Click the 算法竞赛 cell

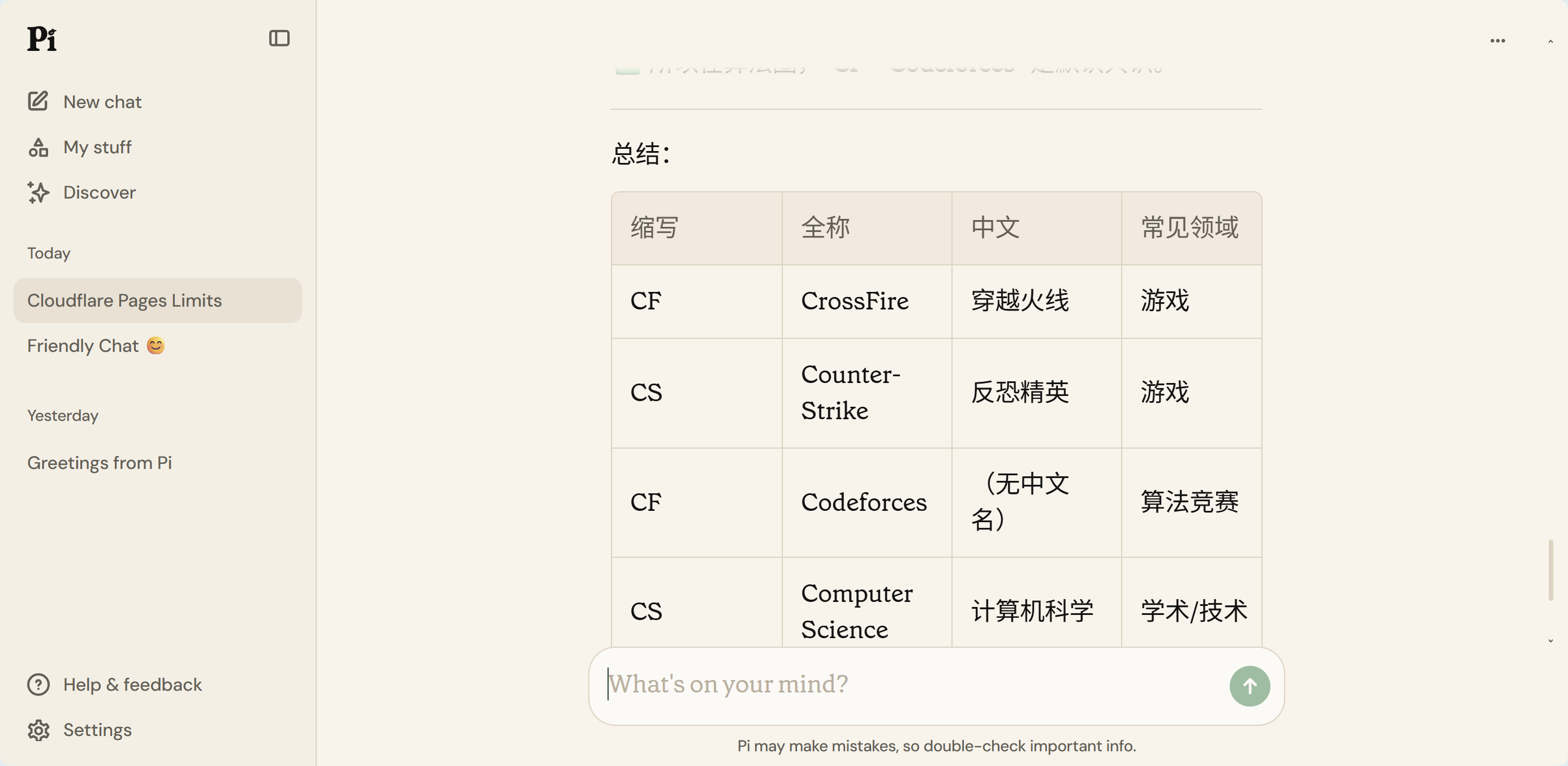pyautogui.click(x=1191, y=502)
